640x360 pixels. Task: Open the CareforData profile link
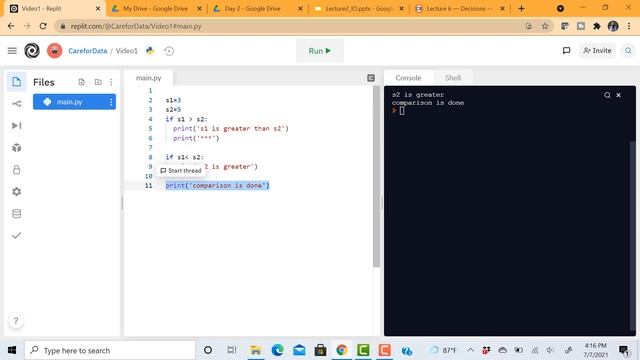point(88,51)
